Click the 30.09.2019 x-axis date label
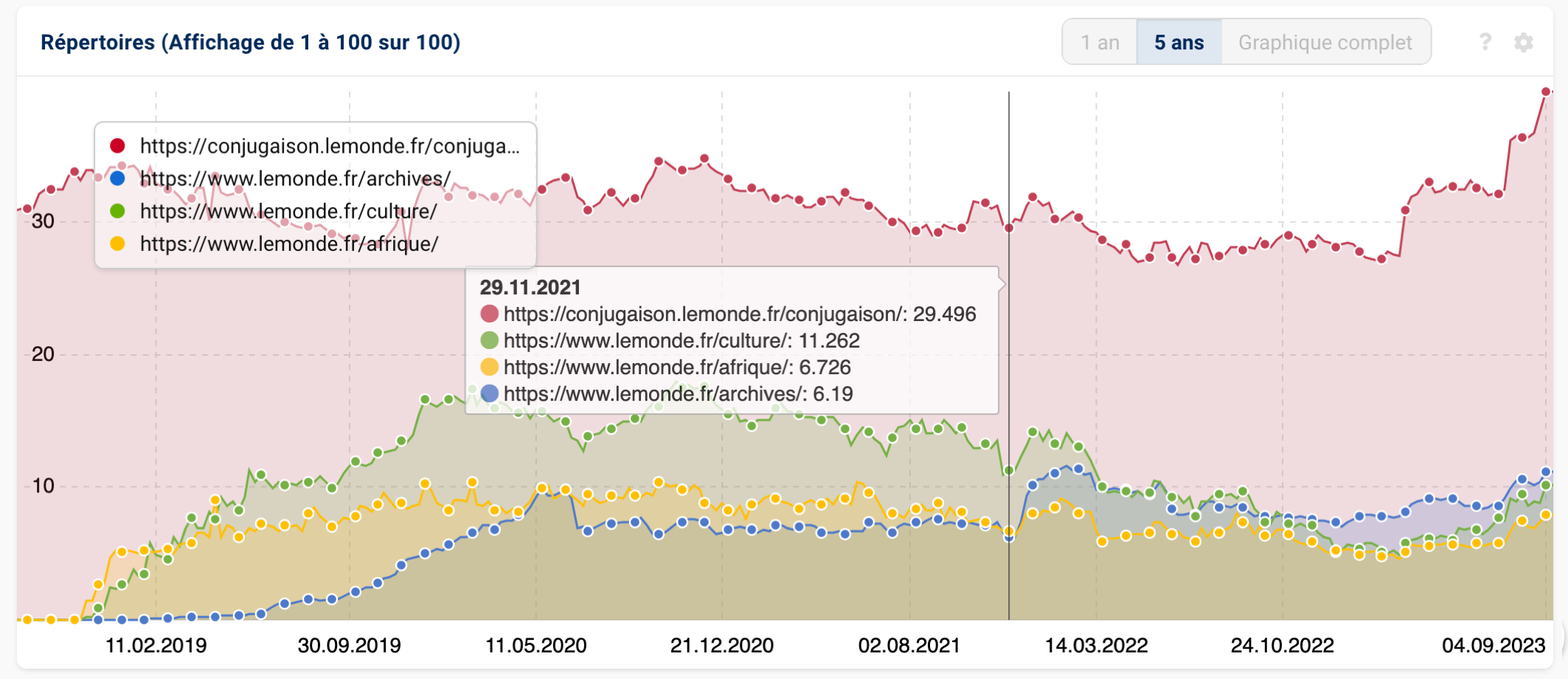Image resolution: width=1568 pixels, height=679 pixels. tap(350, 646)
